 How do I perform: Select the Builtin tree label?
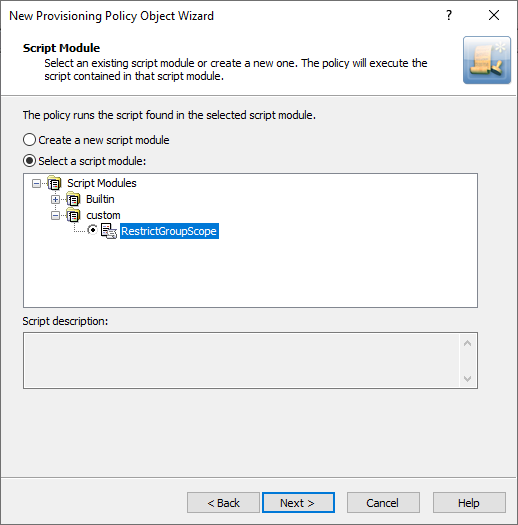coord(100,199)
